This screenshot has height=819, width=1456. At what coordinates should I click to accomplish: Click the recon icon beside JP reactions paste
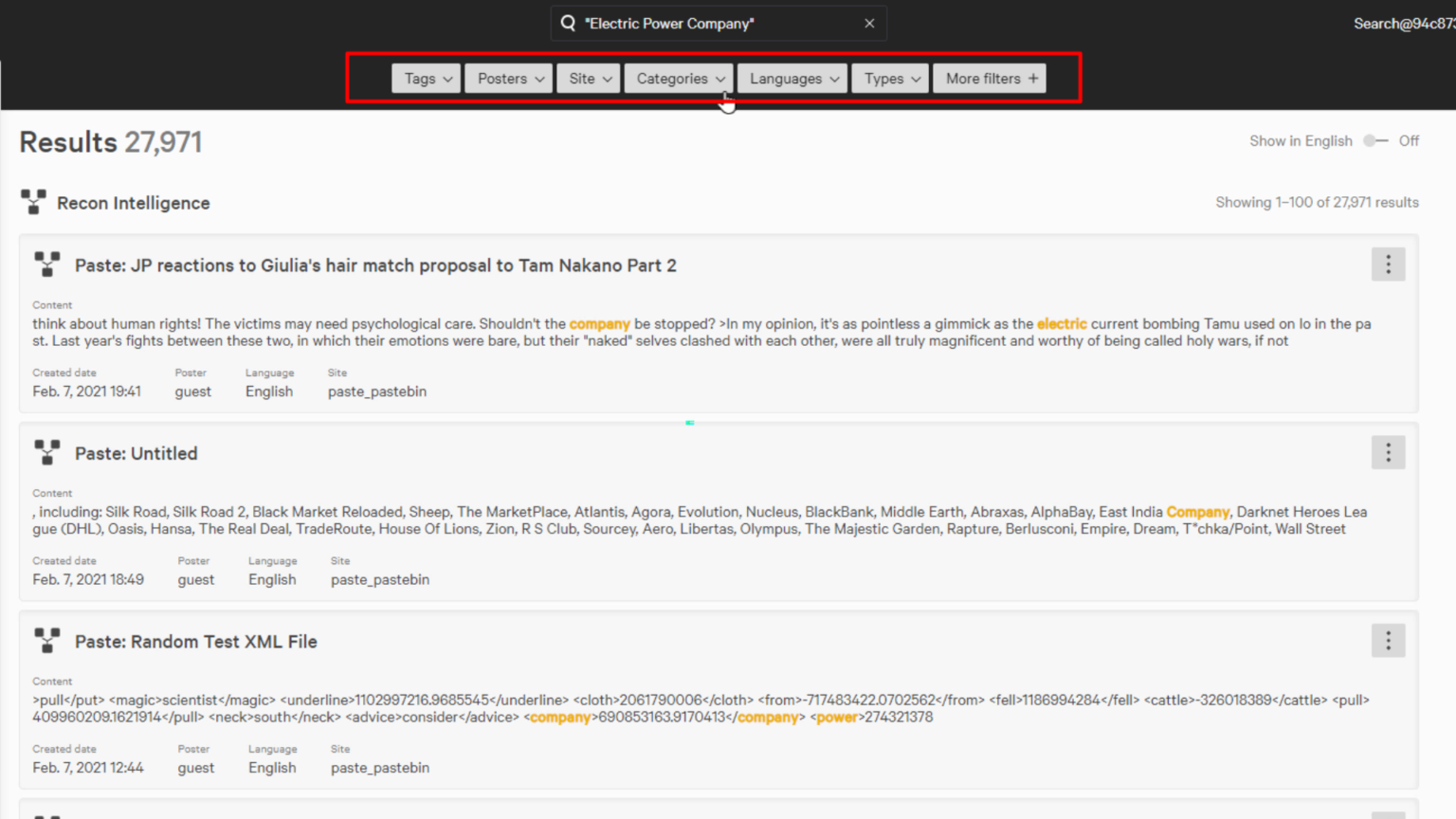(46, 264)
